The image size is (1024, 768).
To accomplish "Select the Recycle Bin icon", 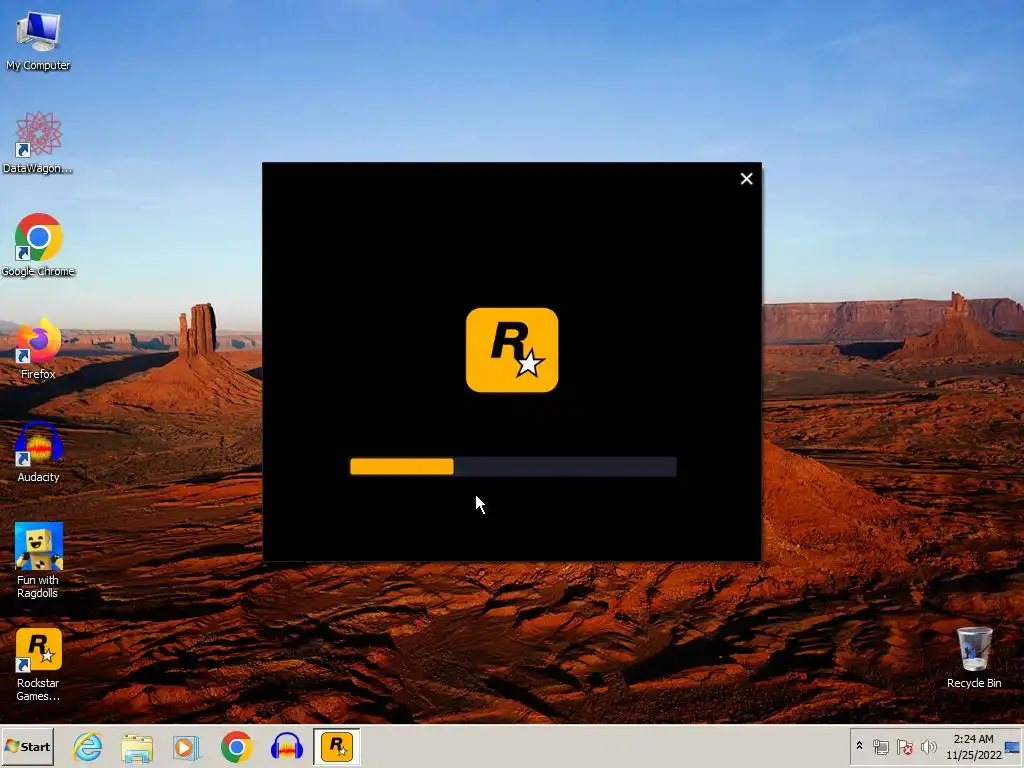I will 974,657.
